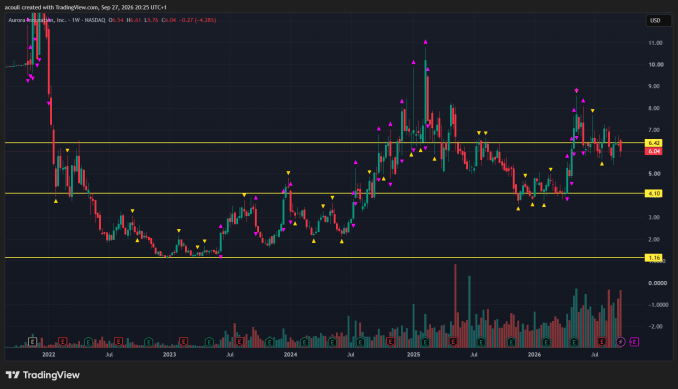Click the 6.42 yellow price label
This screenshot has width=678, height=389.
[653, 143]
